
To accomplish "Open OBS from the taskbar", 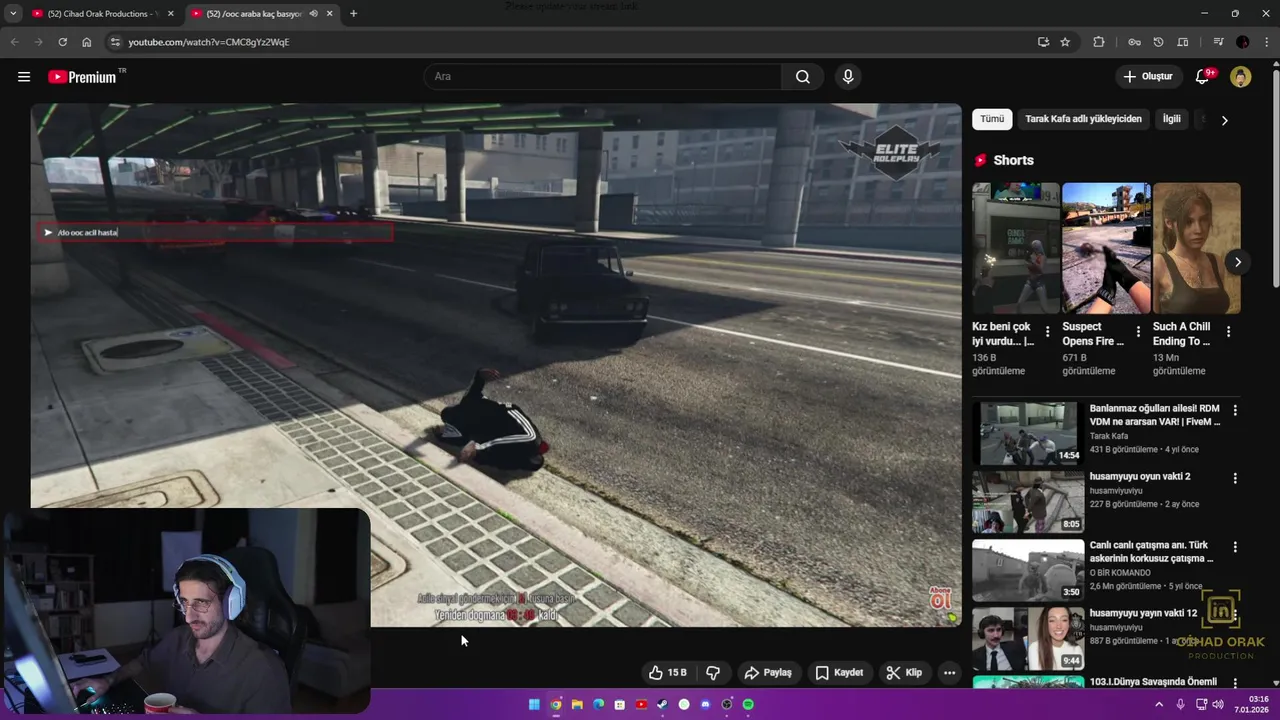I will 727,704.
